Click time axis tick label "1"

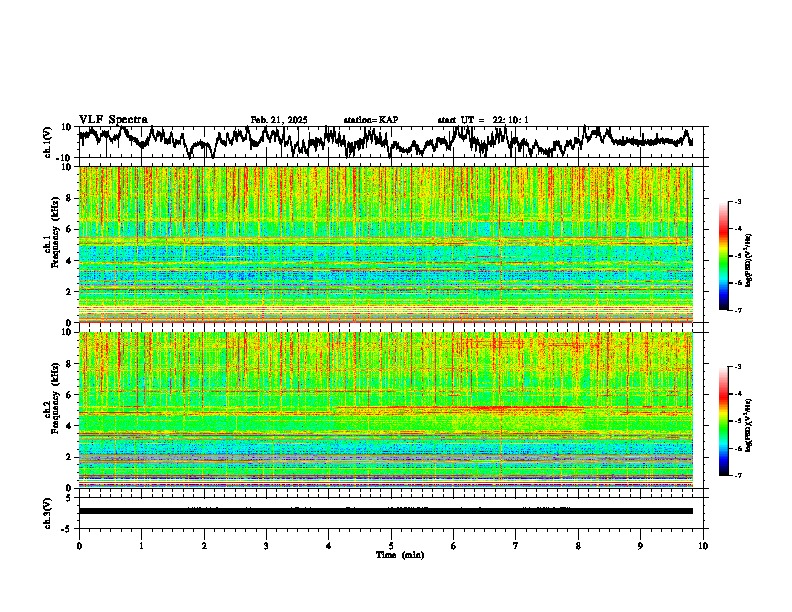pyautogui.click(x=141, y=546)
